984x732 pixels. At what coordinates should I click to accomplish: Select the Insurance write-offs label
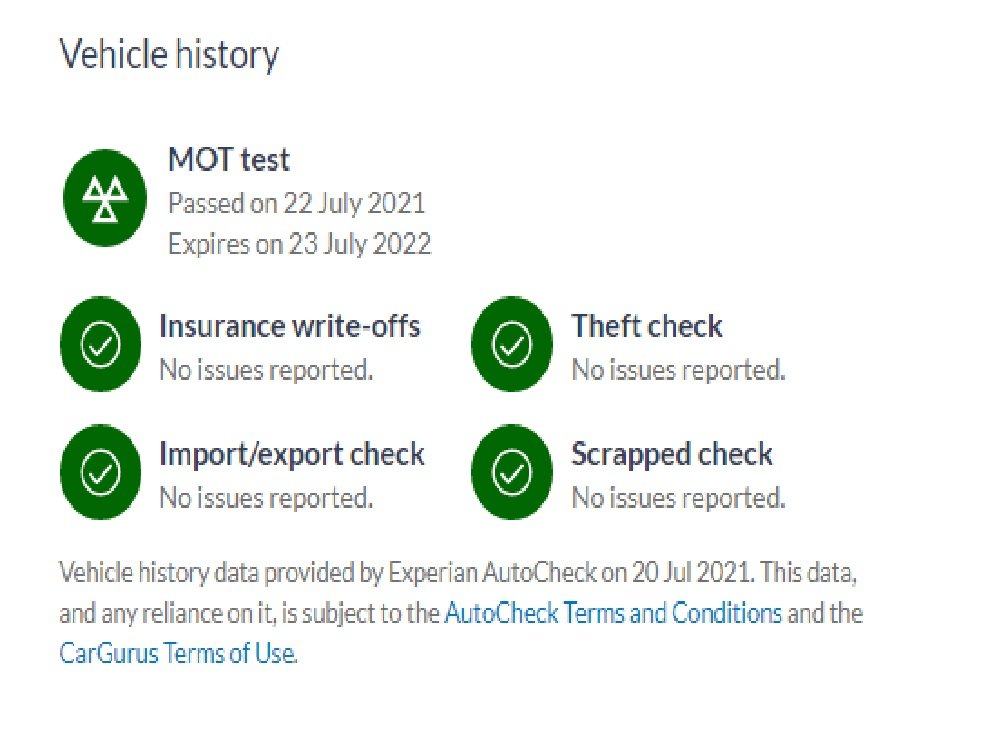(x=289, y=326)
